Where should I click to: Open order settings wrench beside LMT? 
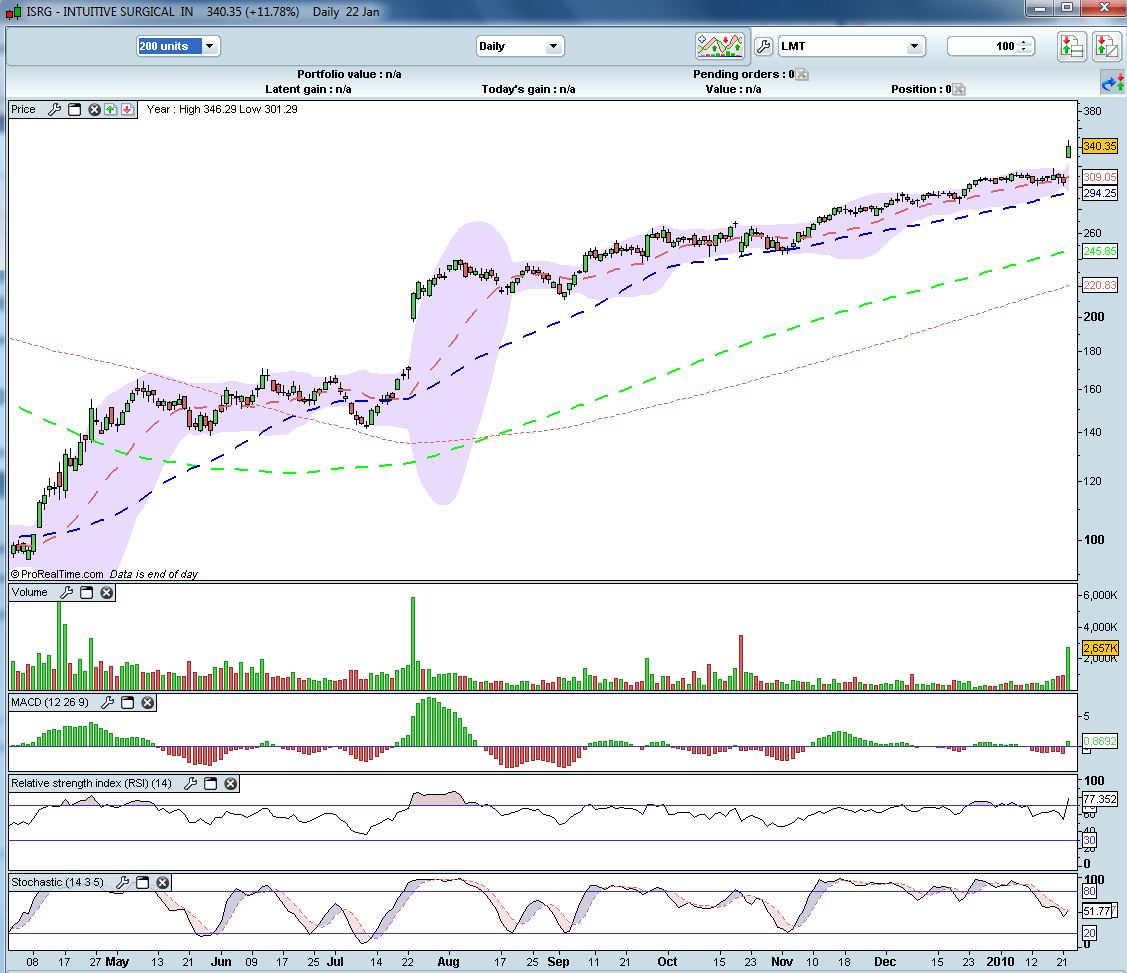pyautogui.click(x=763, y=46)
